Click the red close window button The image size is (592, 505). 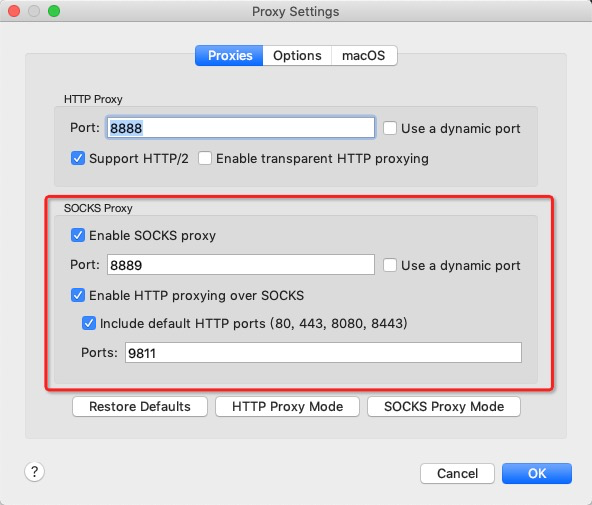click(14, 11)
